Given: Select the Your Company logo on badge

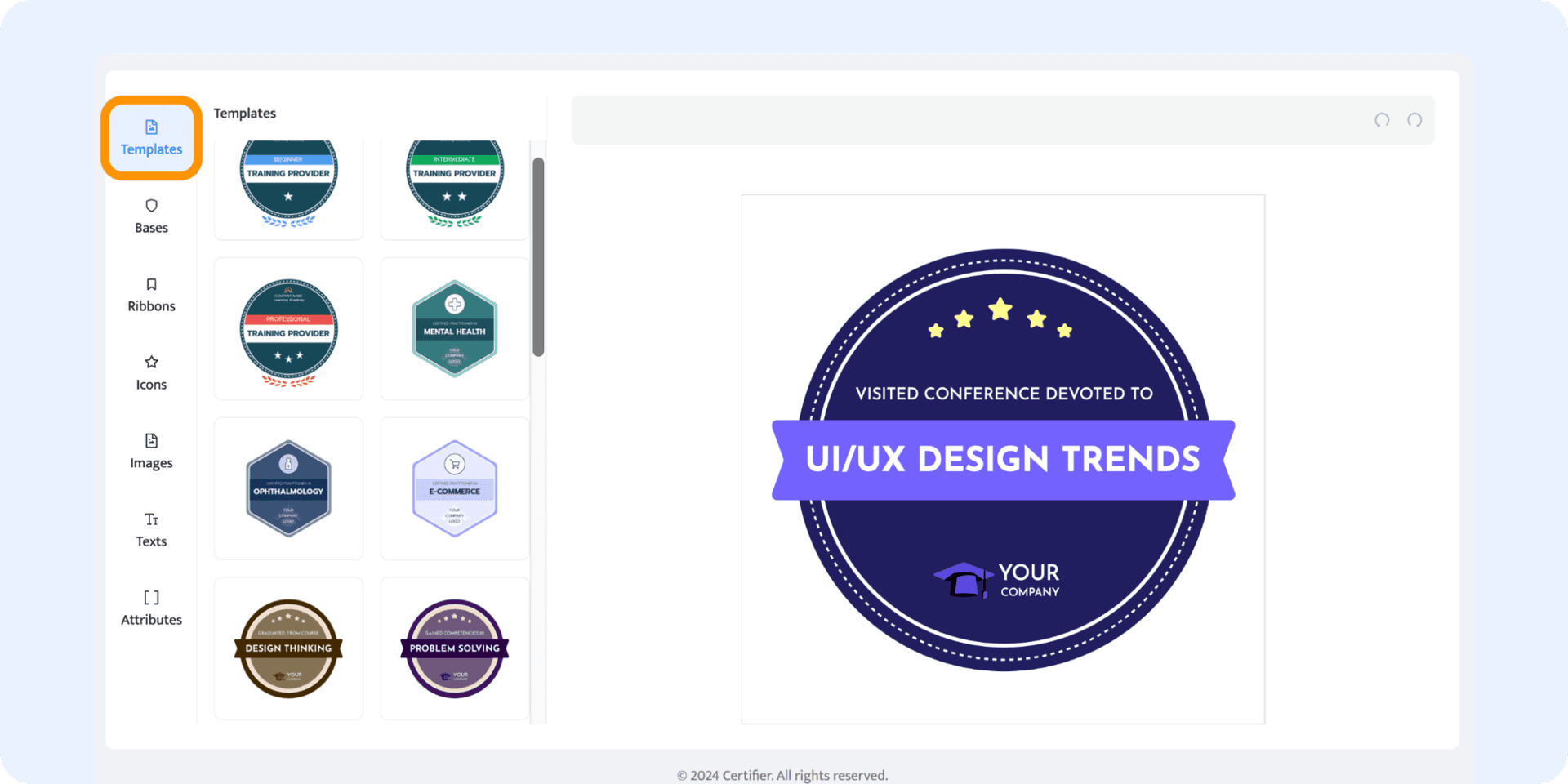Looking at the screenshot, I should click(x=997, y=580).
